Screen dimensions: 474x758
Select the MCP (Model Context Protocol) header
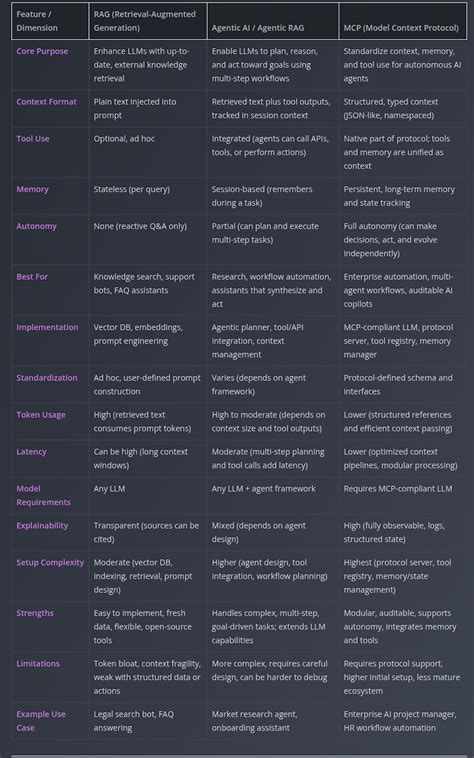401,28
